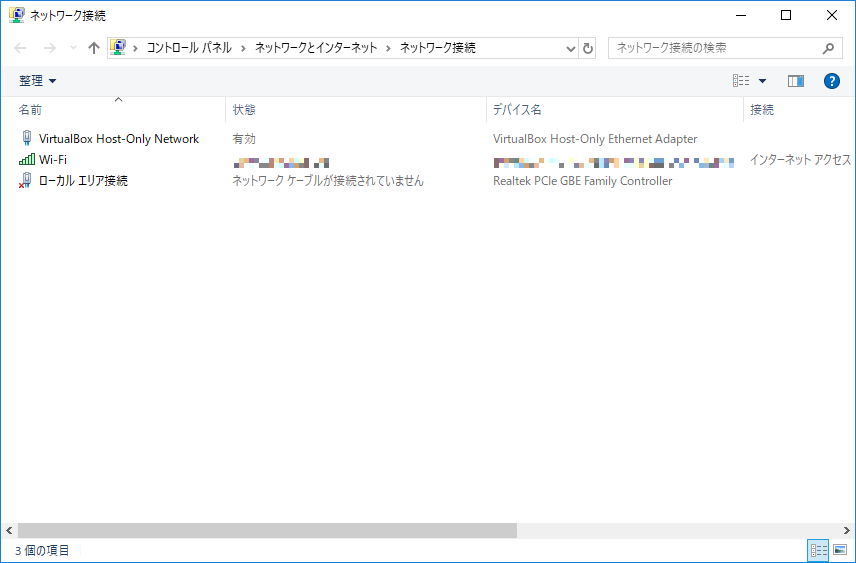Select the ローカル エリア接続 adapter icon

26,181
